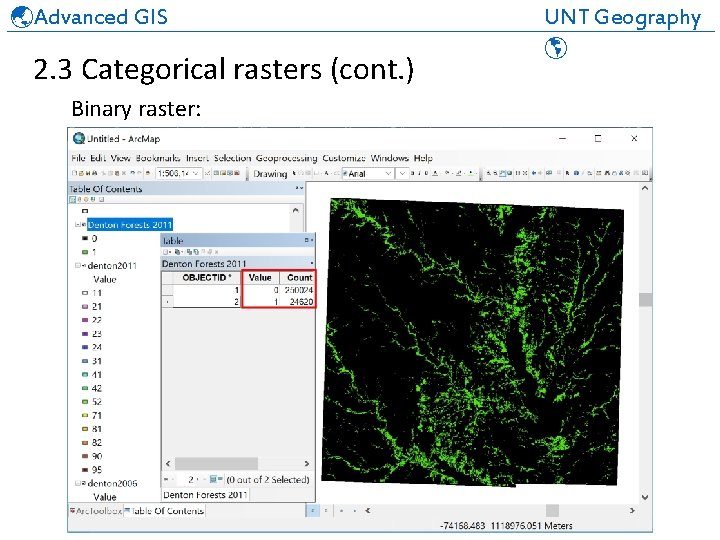
Task: Click the Undo toolbar icon
Action: [133, 173]
